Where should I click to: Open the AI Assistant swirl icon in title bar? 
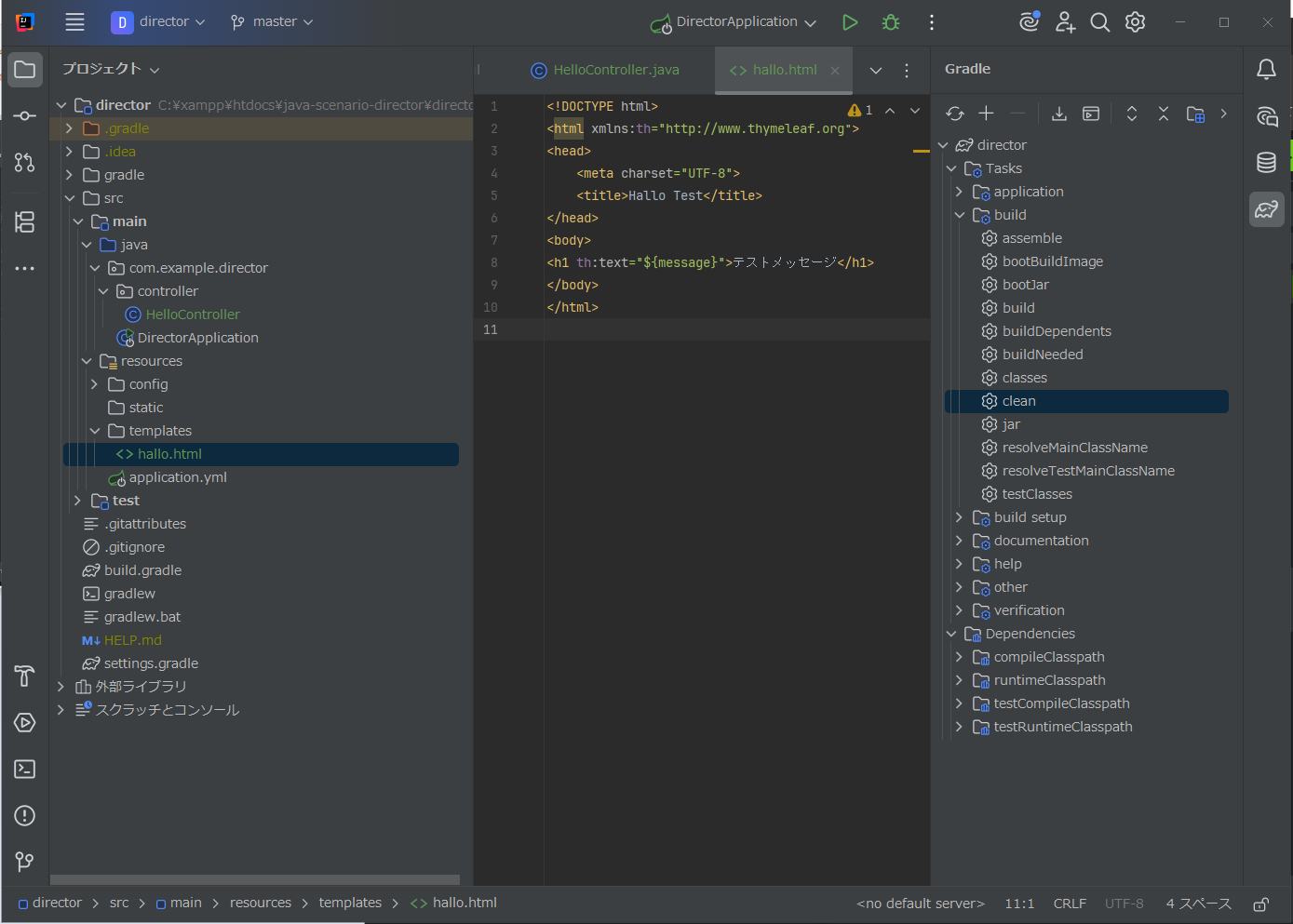1029,22
